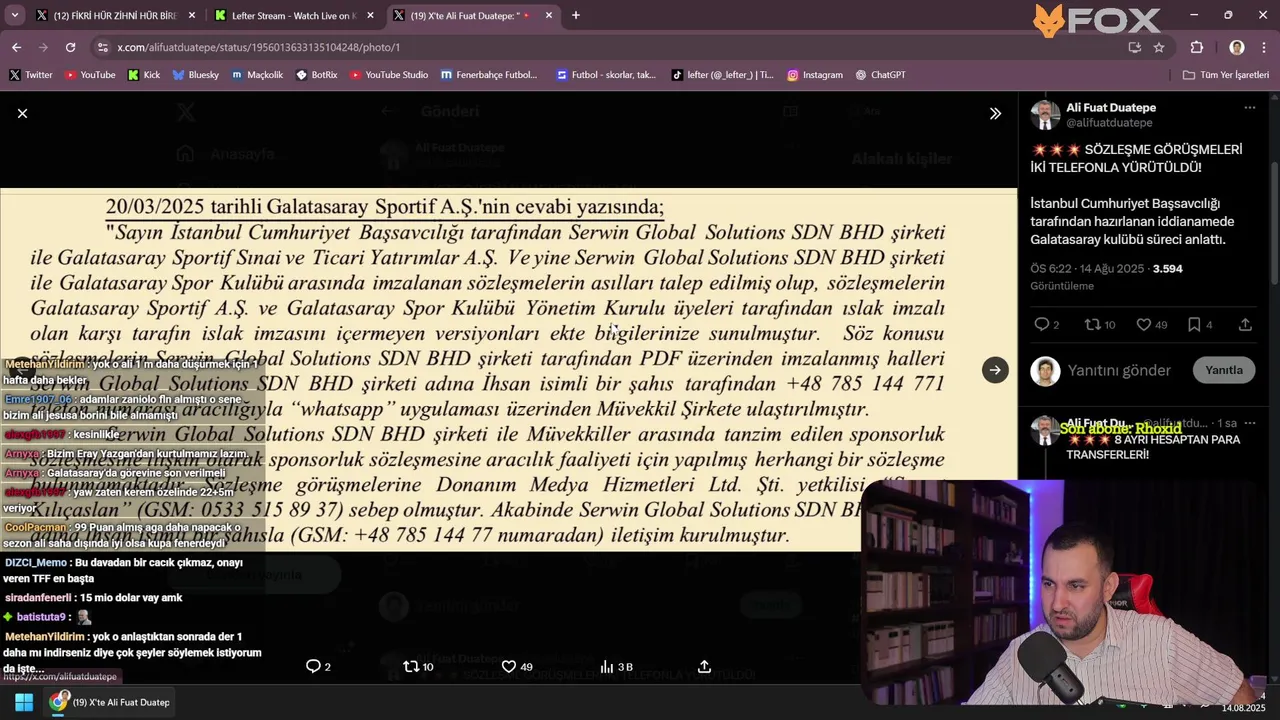The height and width of the screenshot is (720, 1280).
Task: Open the install app icon in the address bar
Action: (1134, 47)
